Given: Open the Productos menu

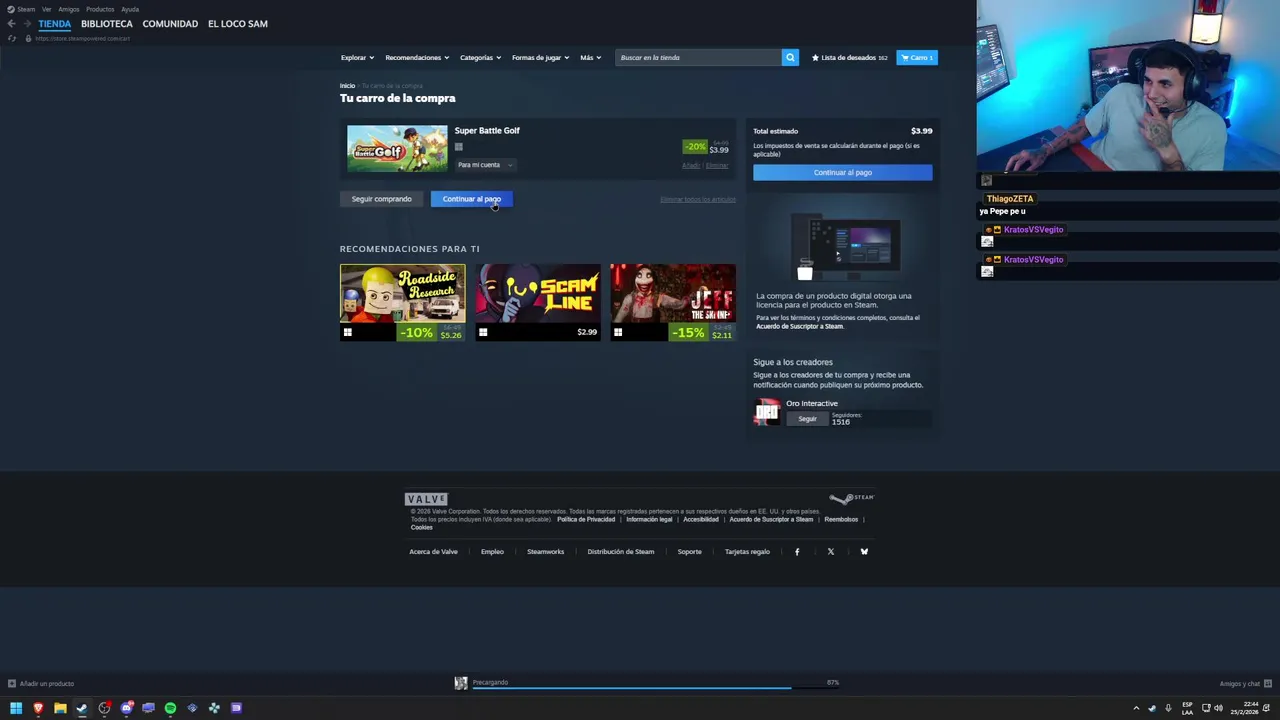Looking at the screenshot, I should (100, 9).
